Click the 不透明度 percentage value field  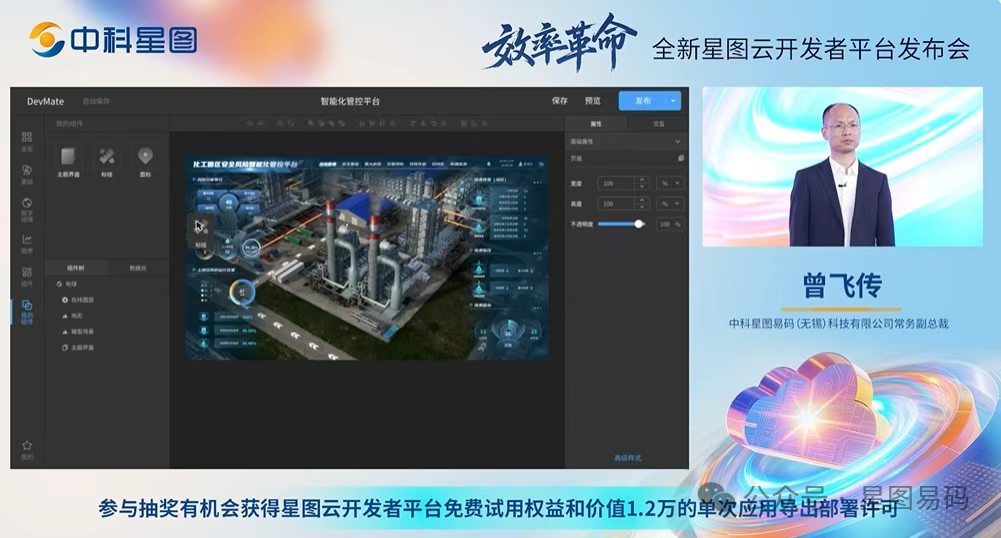(669, 224)
